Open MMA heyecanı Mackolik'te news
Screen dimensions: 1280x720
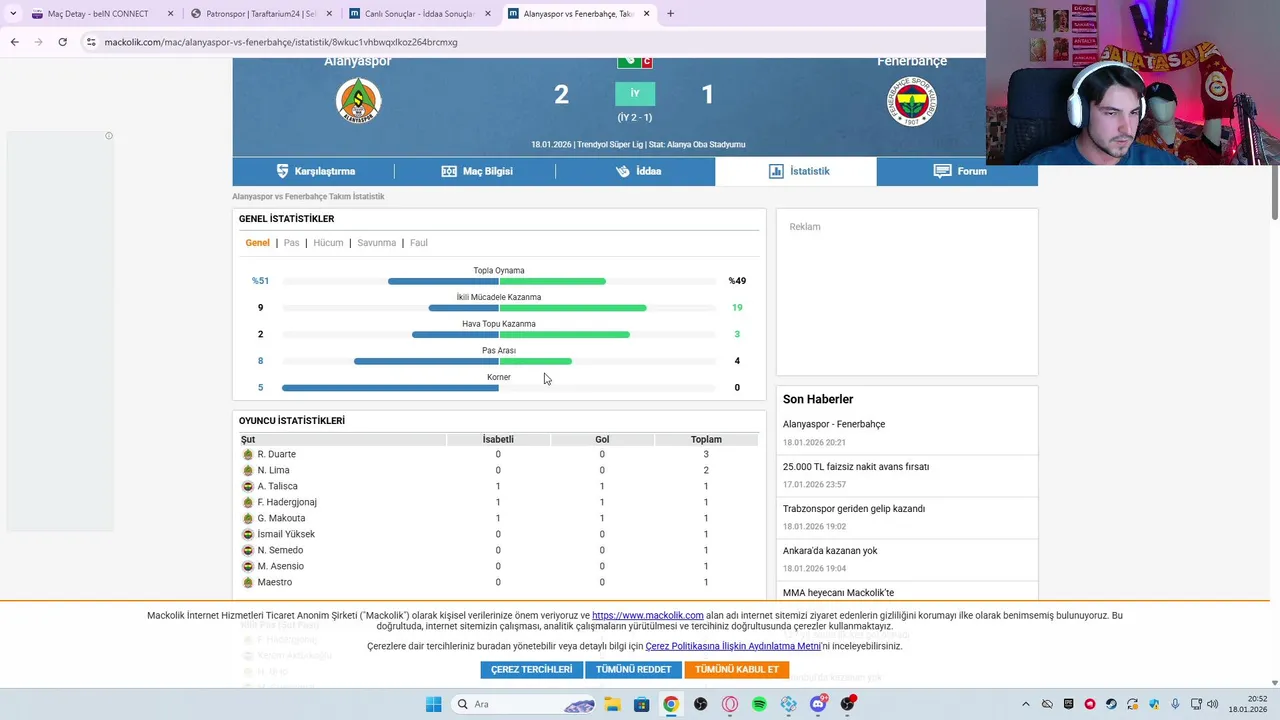839,592
